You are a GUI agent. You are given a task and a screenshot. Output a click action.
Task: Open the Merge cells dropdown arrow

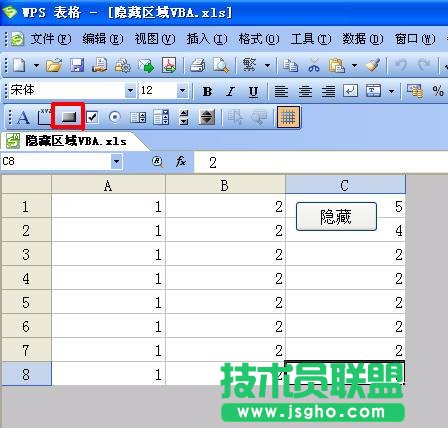[x=392, y=91]
